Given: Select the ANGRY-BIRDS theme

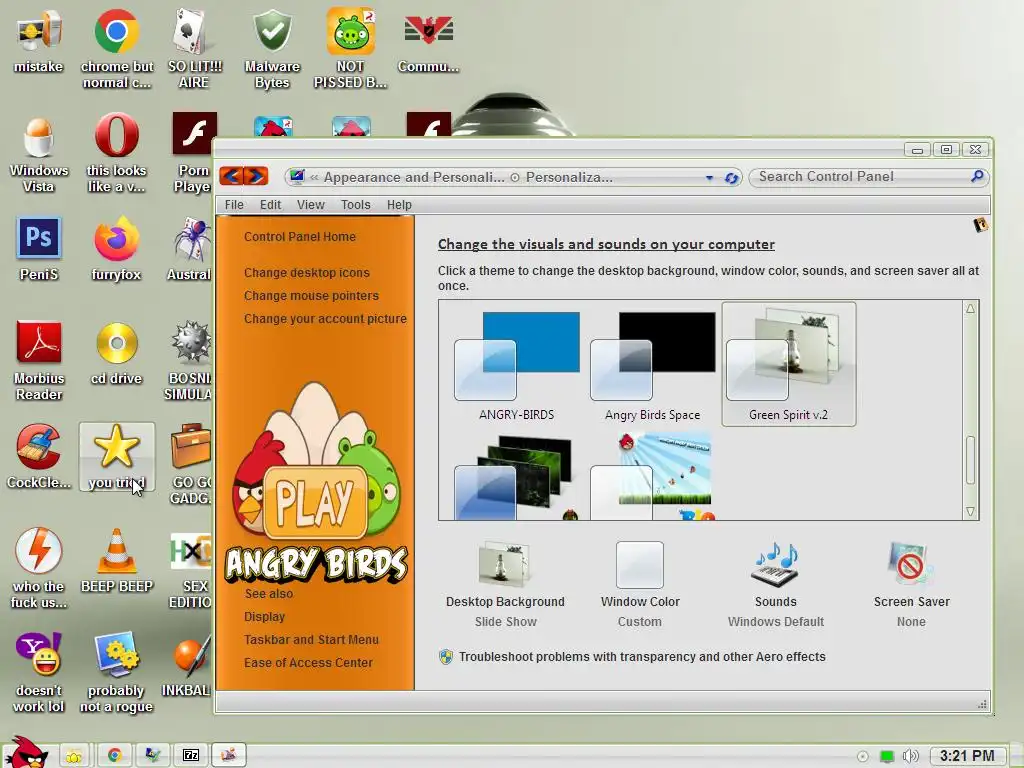Looking at the screenshot, I should coord(517,366).
